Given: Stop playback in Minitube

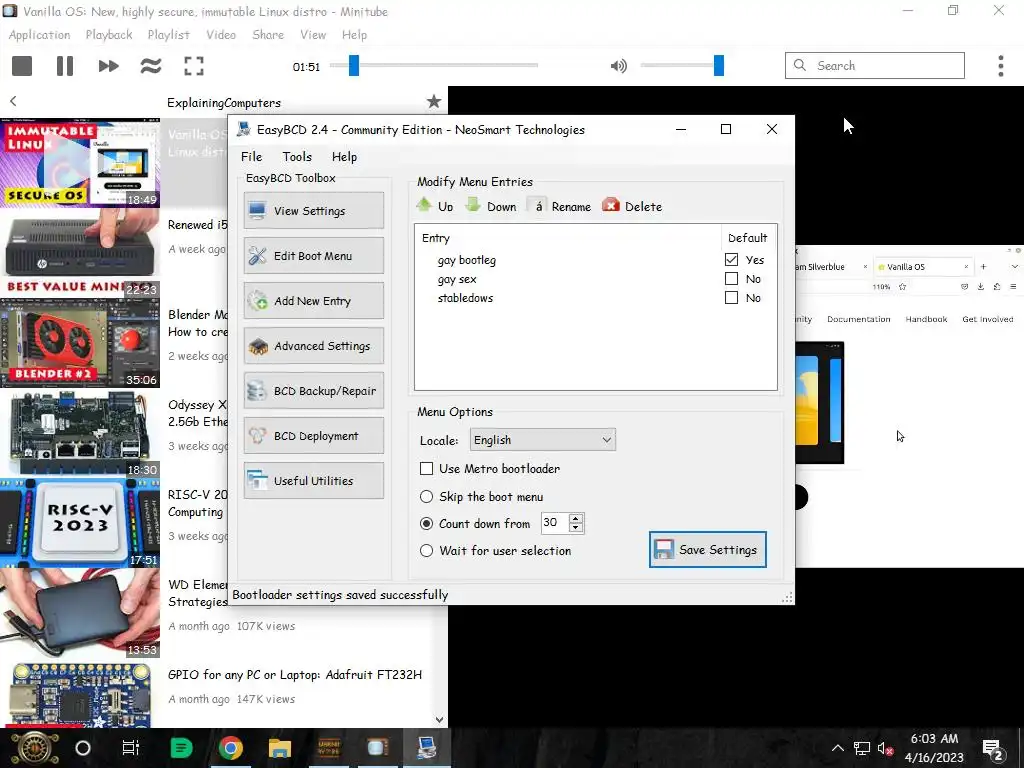Looking at the screenshot, I should 22,65.
